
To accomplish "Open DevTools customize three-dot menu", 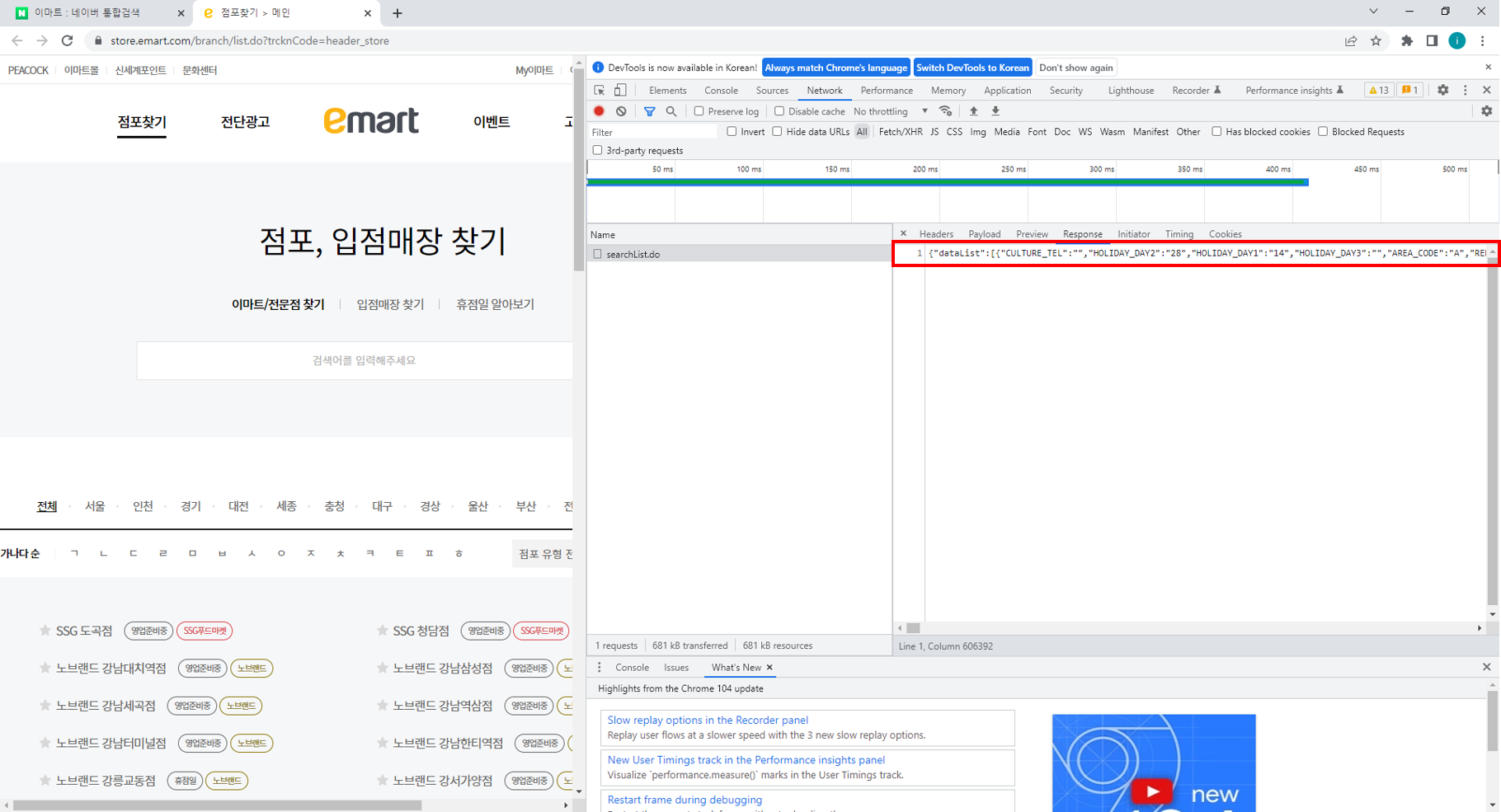I will 1466,90.
